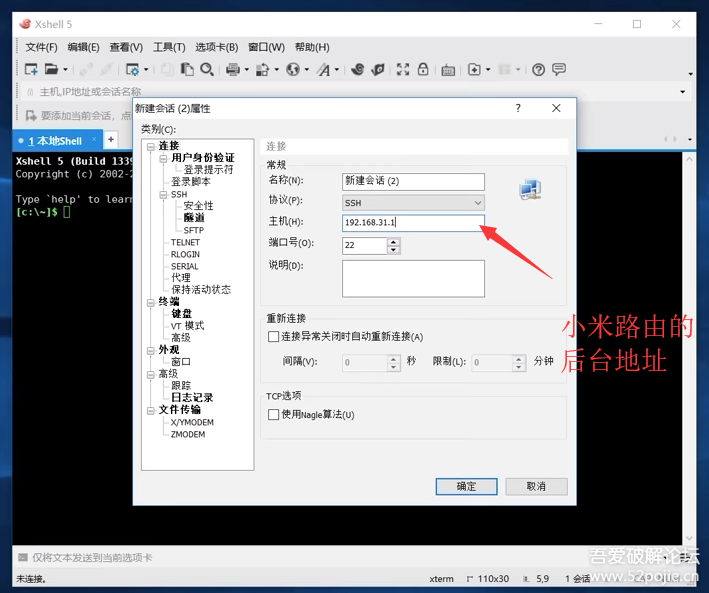Collapse the 用户身份验证 tree node
This screenshot has height=593, width=709.
coord(163,158)
